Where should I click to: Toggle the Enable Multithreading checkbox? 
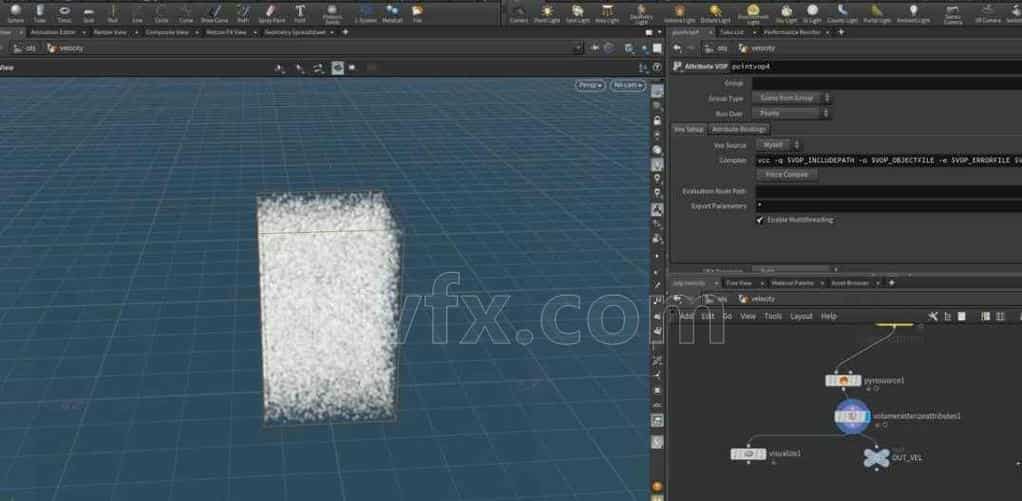760,220
